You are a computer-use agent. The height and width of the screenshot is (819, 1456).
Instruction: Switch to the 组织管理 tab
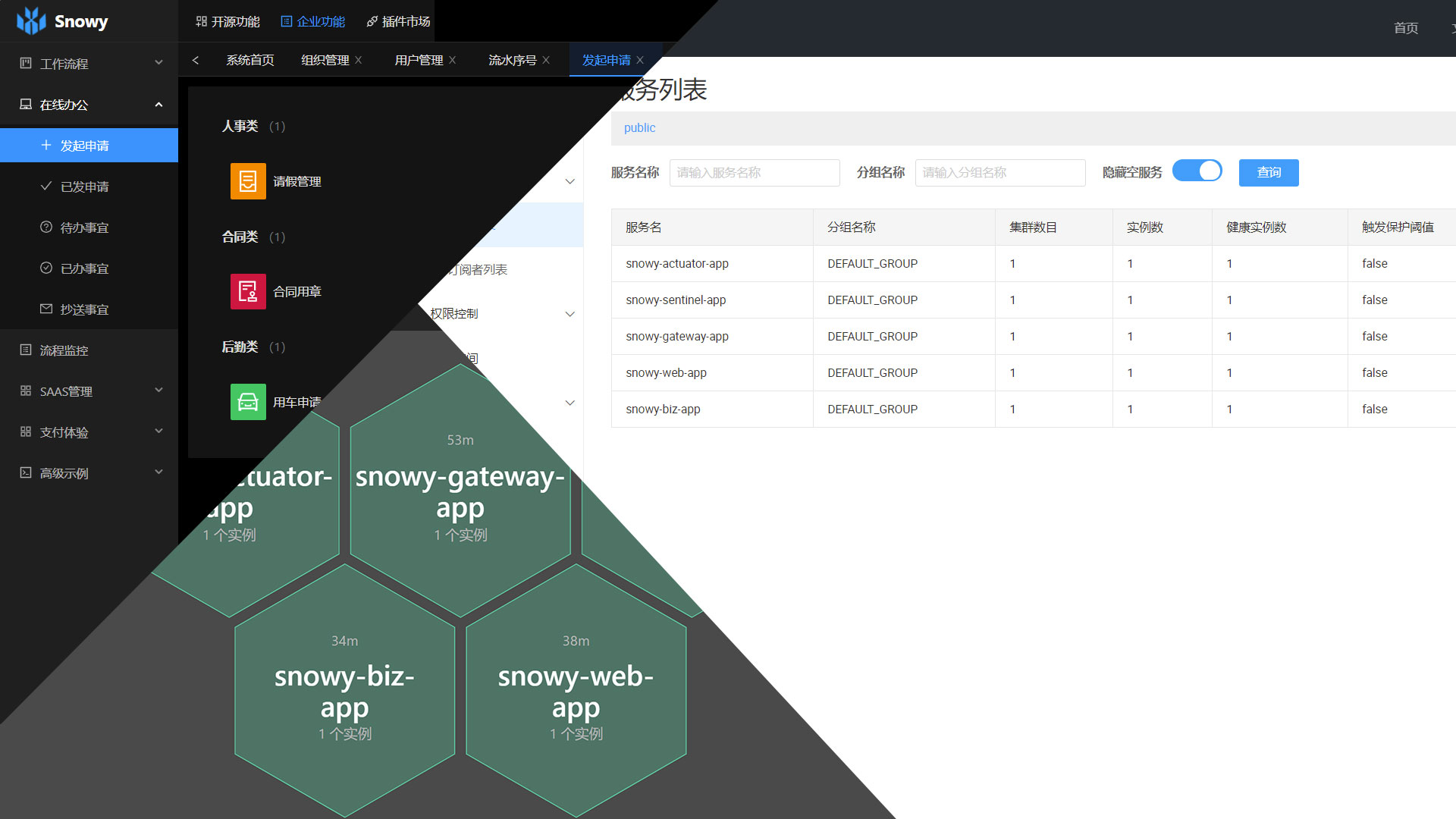click(x=325, y=60)
